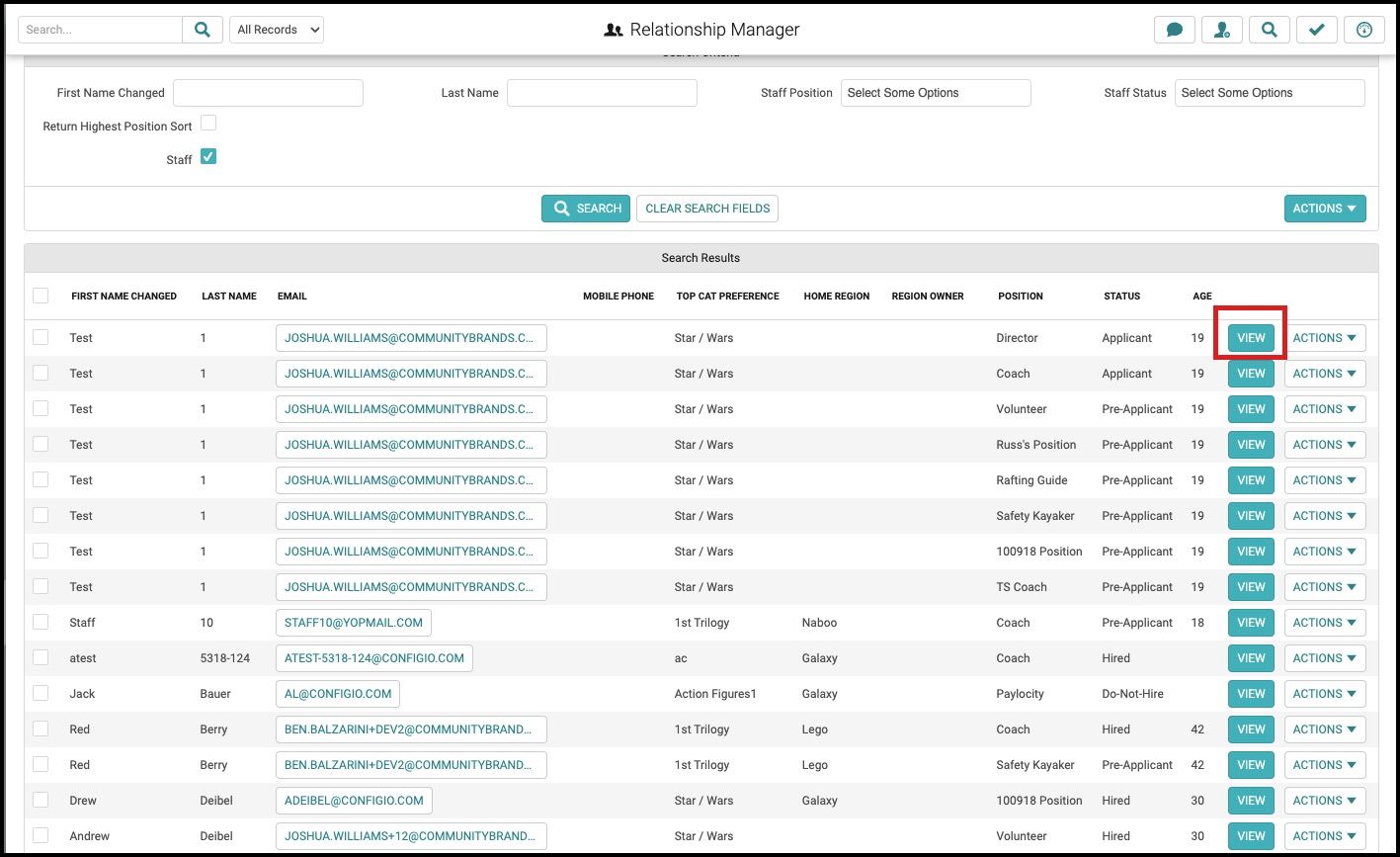Sort by STATUS column header

coord(1122,297)
